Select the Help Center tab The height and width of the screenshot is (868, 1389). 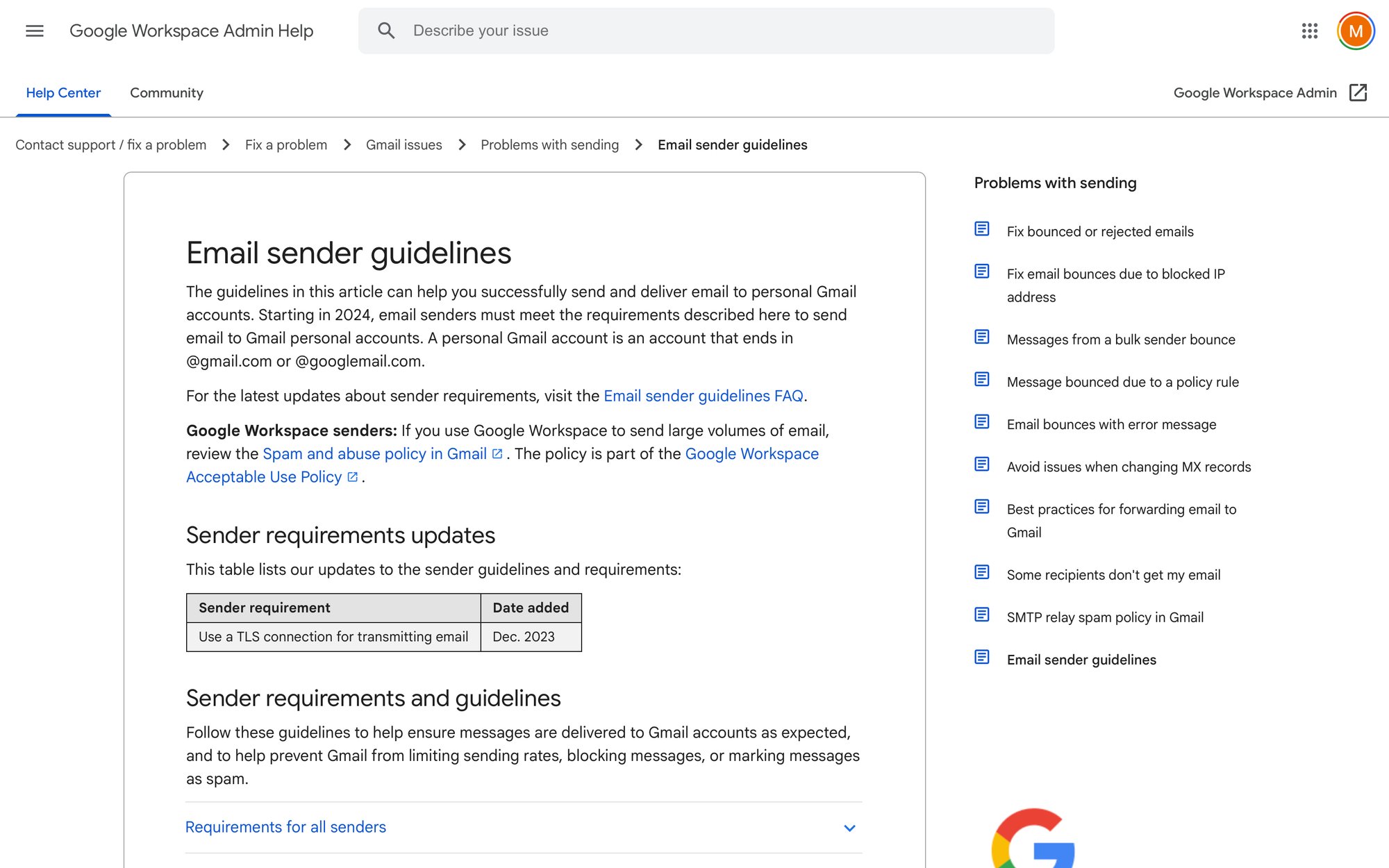coord(63,92)
